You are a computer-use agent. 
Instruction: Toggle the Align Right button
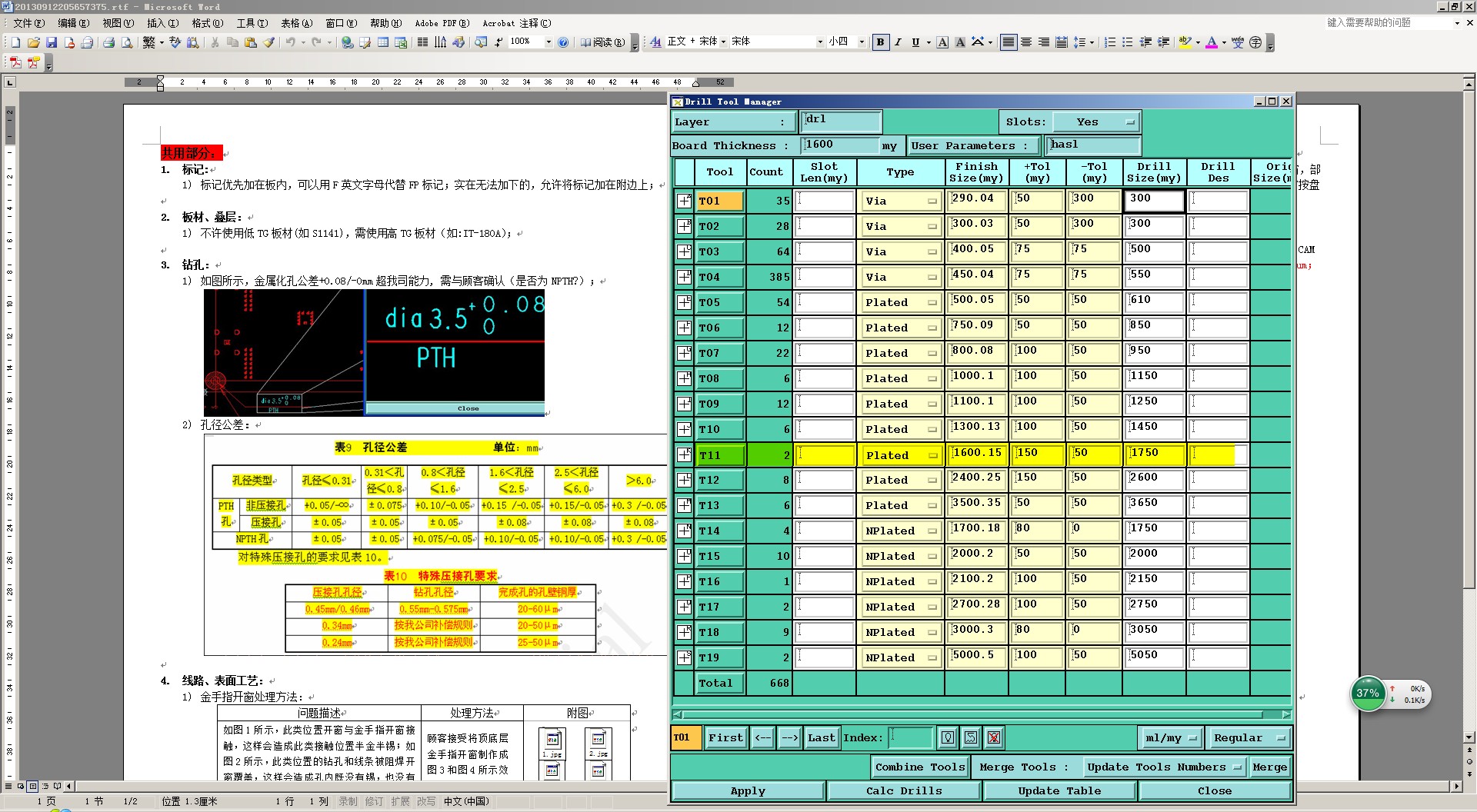1044,42
